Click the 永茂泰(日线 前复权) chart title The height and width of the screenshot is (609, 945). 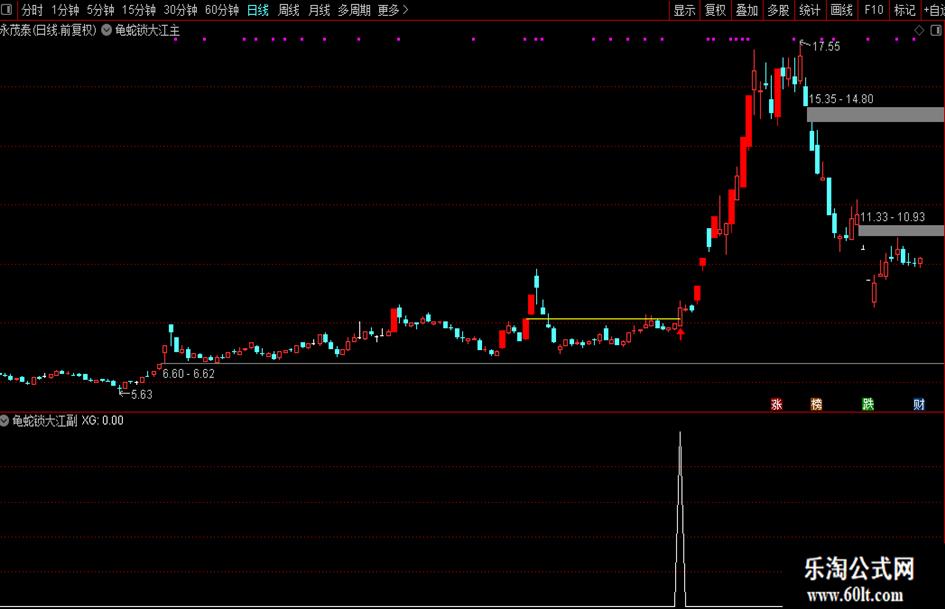click(48, 30)
